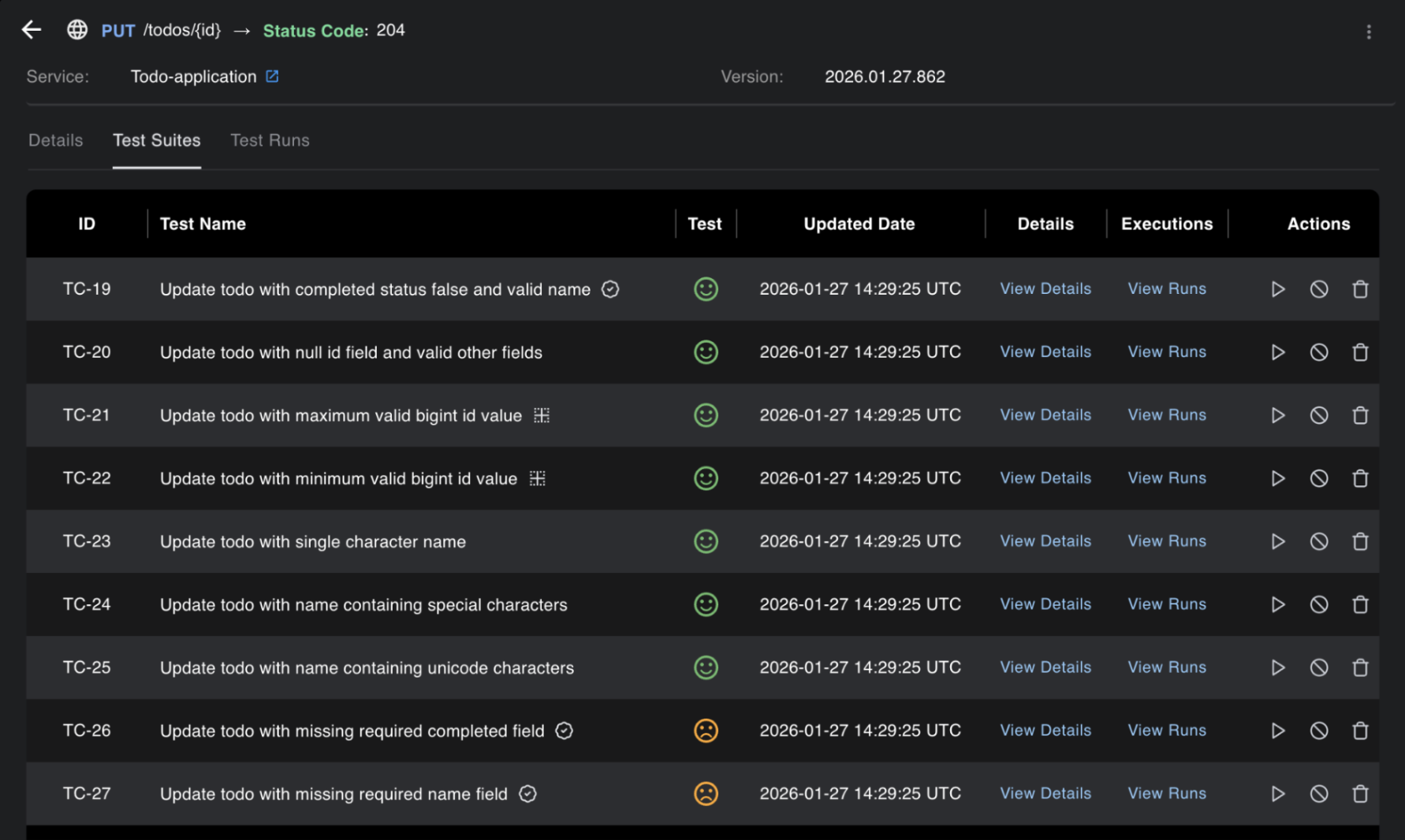
Task: Open View Runs for TC-25
Action: (1167, 667)
